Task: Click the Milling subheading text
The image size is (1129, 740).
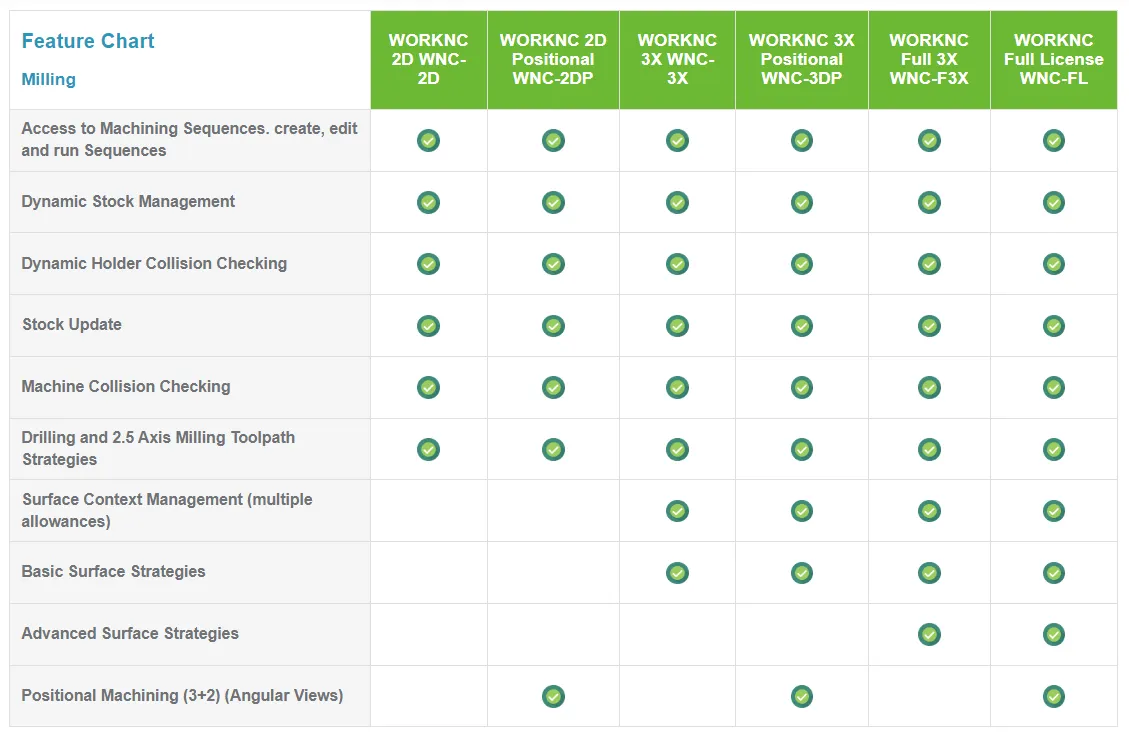Action: 48,79
